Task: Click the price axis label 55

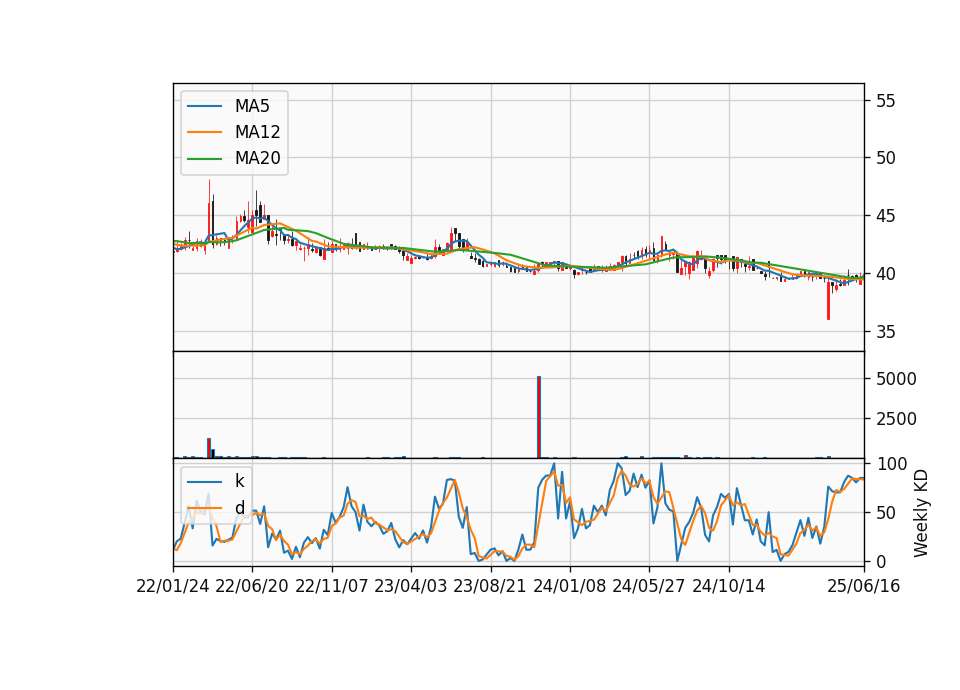Action: point(885,100)
